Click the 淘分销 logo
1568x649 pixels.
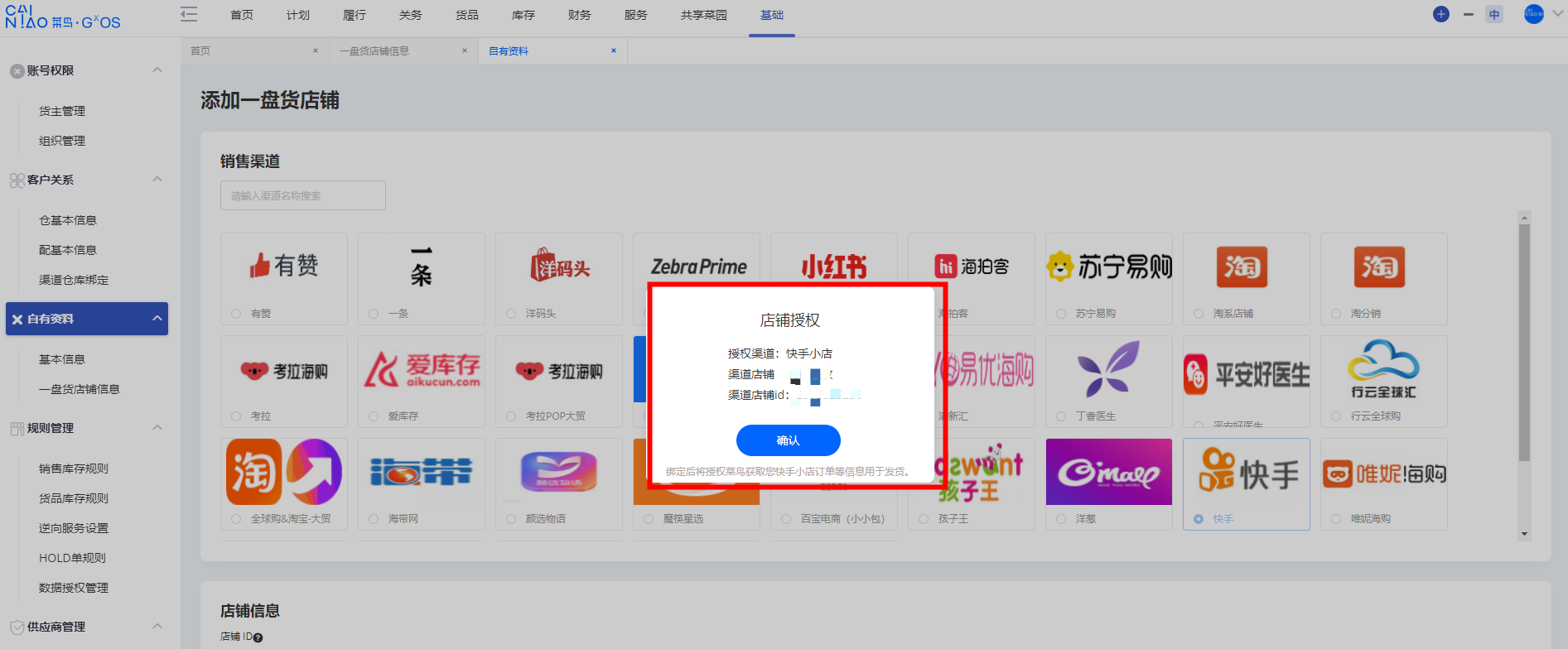[x=1379, y=267]
